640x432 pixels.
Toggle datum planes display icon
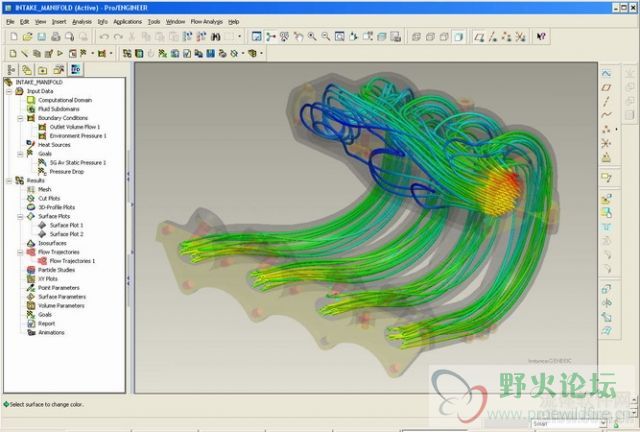click(x=481, y=37)
